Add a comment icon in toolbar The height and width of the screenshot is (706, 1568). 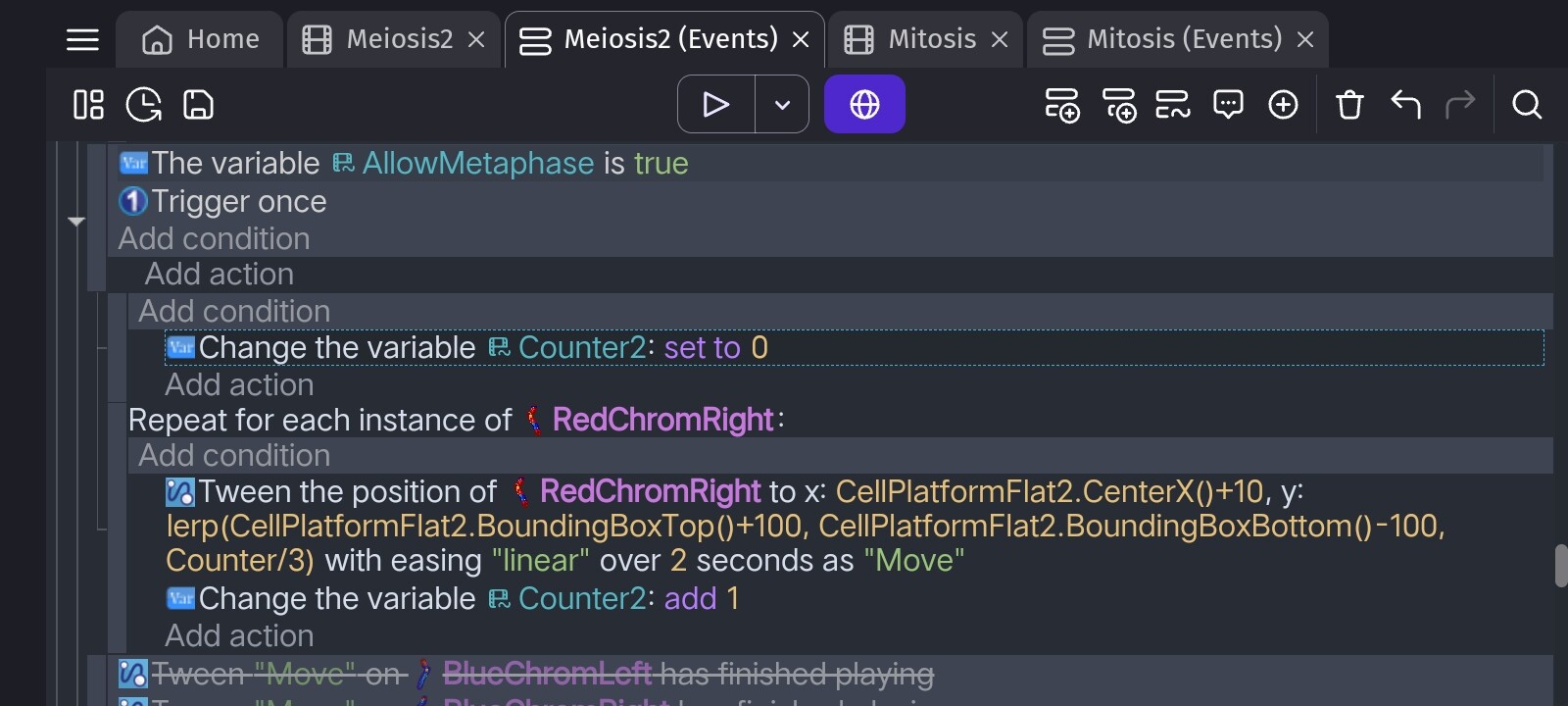coord(1228,104)
